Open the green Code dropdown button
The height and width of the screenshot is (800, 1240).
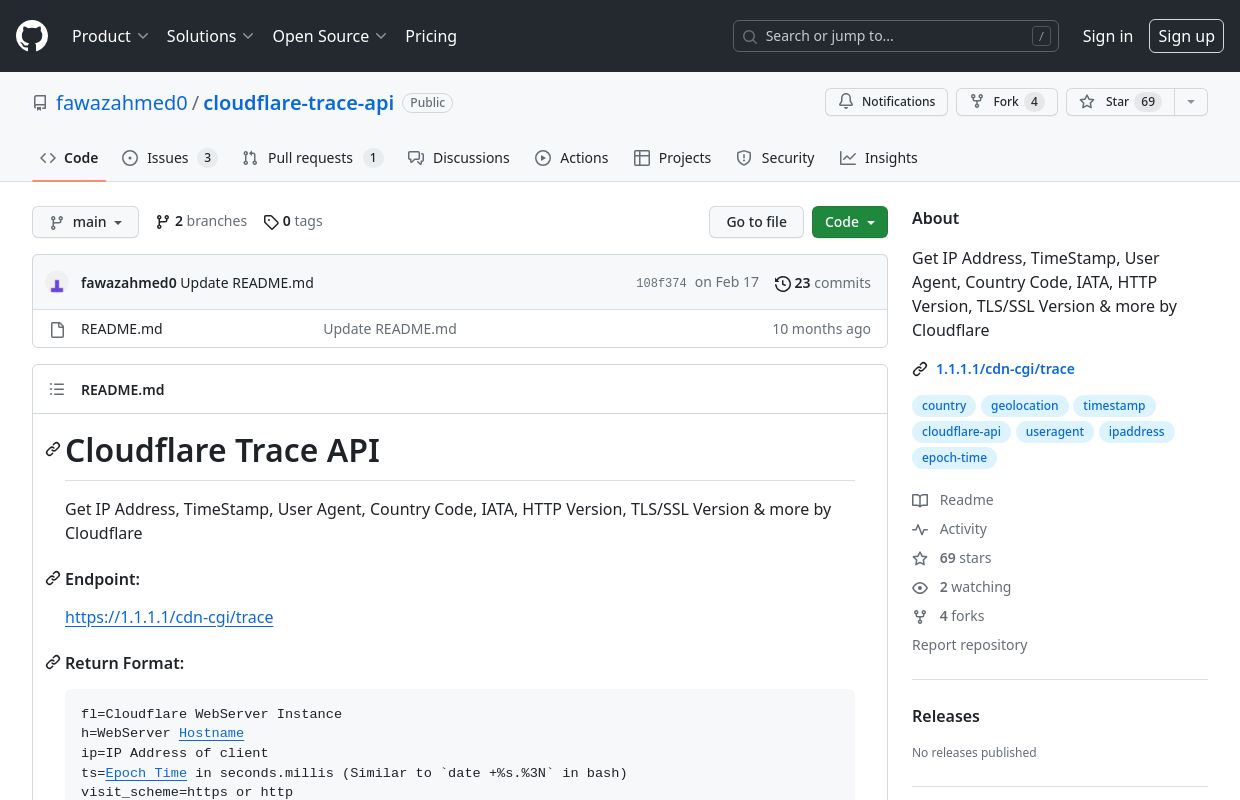coord(850,222)
